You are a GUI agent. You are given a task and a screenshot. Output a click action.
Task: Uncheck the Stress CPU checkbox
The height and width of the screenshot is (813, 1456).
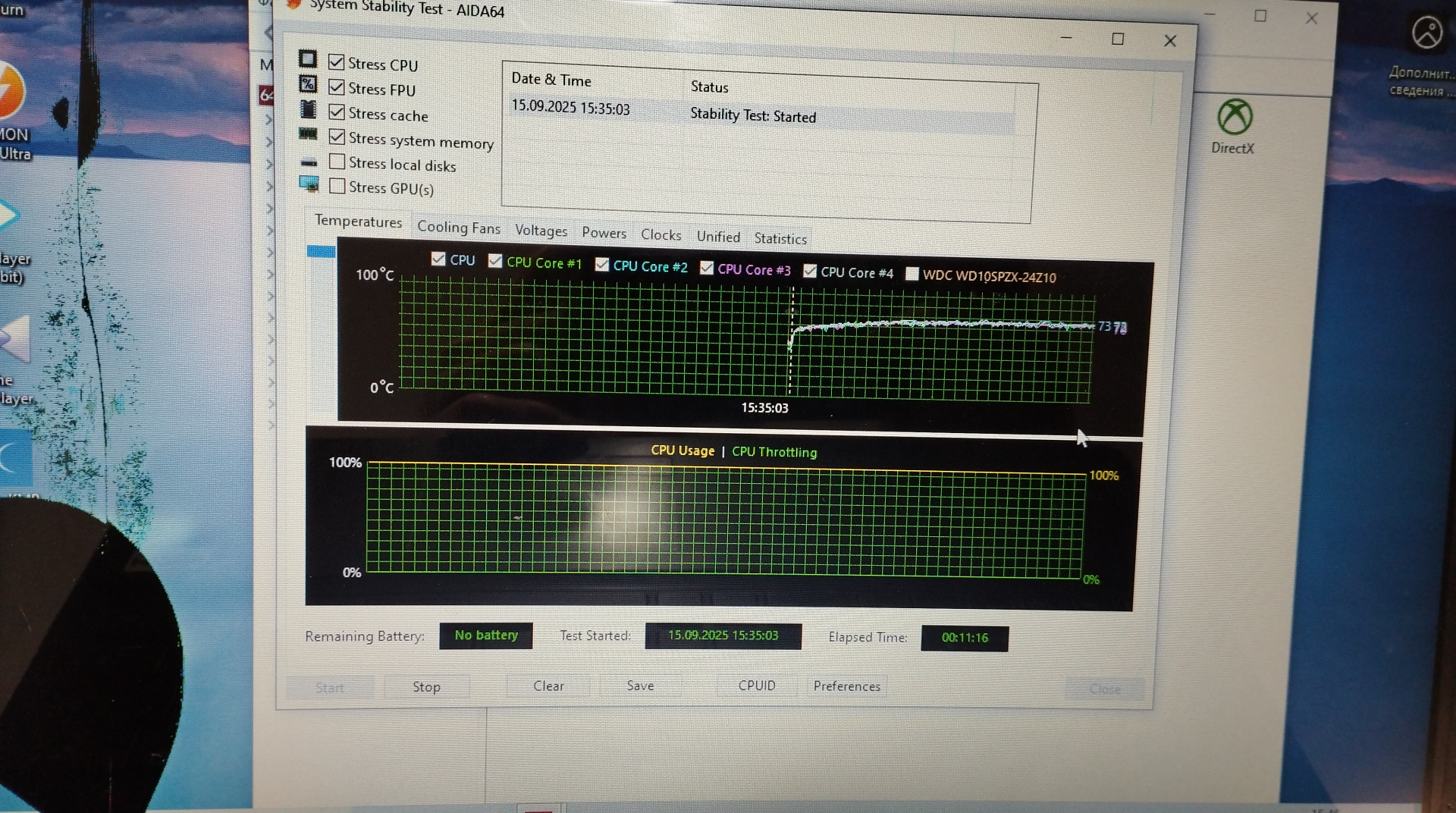(x=337, y=62)
